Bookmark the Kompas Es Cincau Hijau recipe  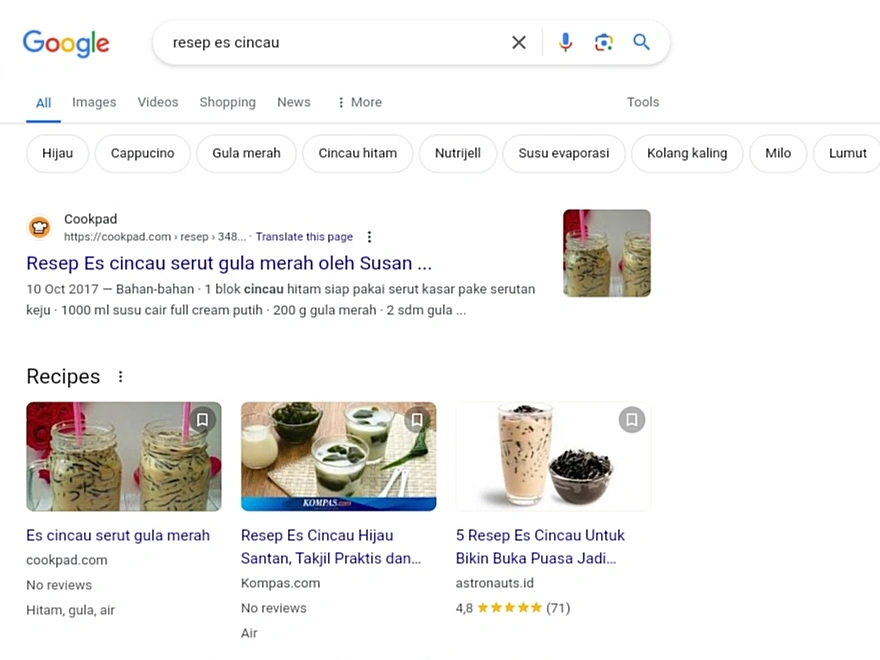pos(417,420)
